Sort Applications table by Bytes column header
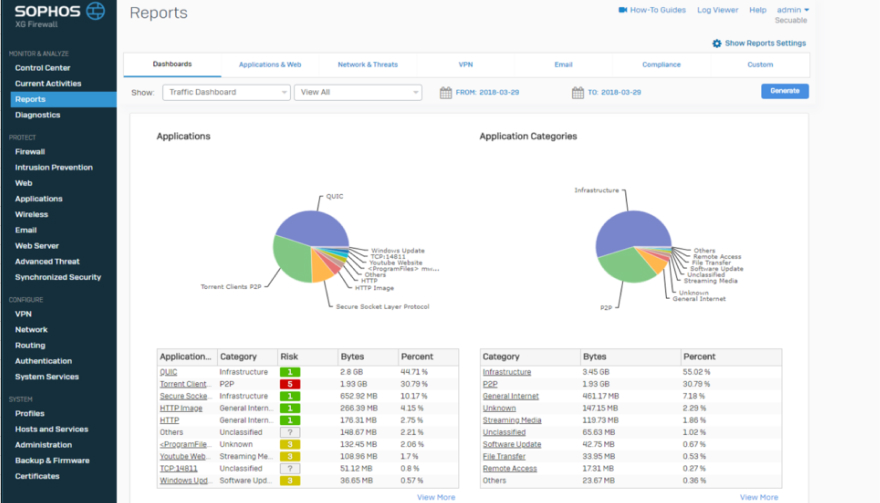This screenshot has height=503, width=880. tap(352, 356)
